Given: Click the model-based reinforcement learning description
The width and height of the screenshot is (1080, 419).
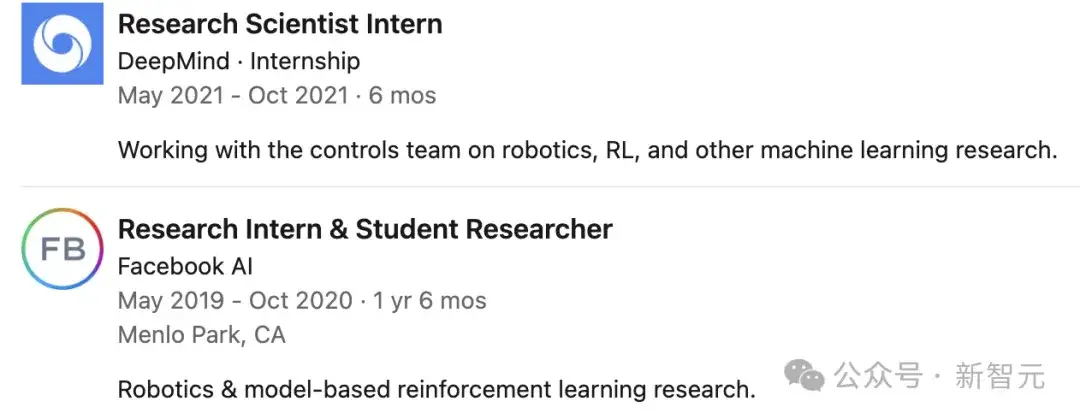Looking at the screenshot, I should [437, 390].
